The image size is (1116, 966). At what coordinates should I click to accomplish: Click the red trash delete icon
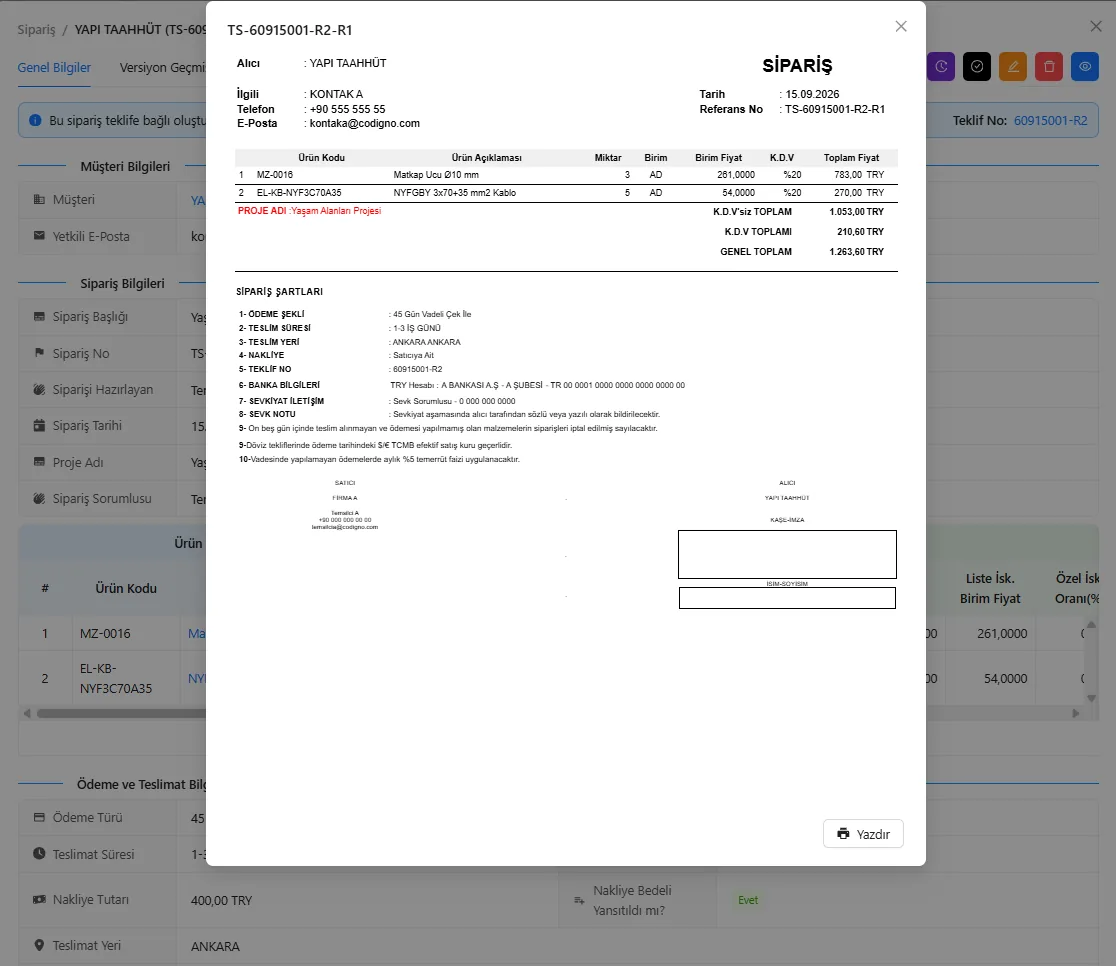point(1049,67)
